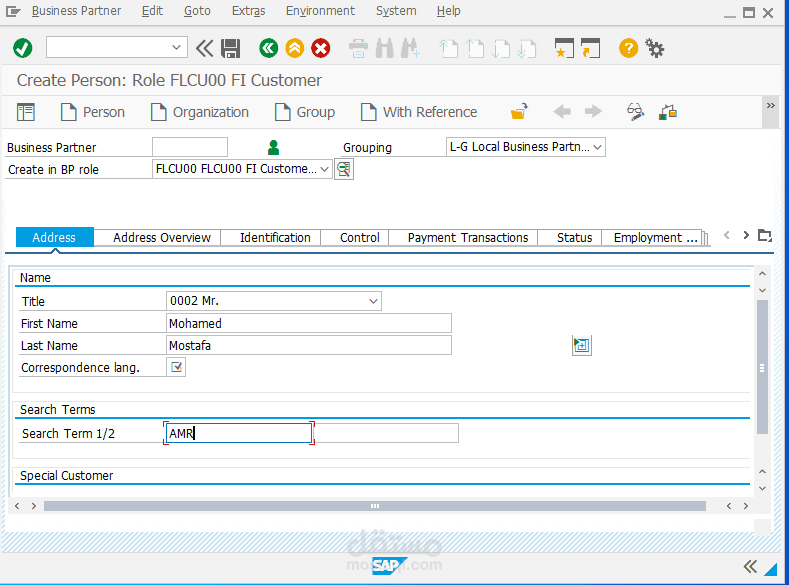Click the SAP window menu icon
The image size is (789, 585).
pos(13,11)
